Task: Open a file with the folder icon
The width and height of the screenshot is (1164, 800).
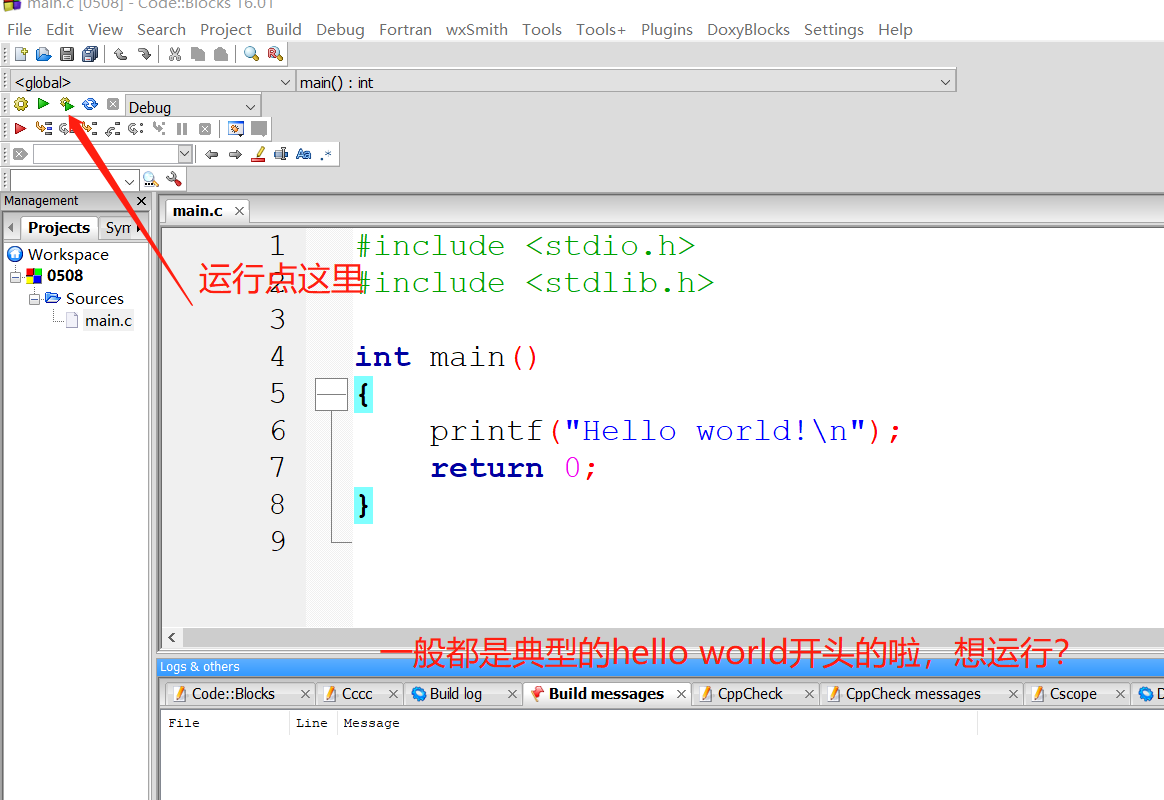Action: [44, 53]
